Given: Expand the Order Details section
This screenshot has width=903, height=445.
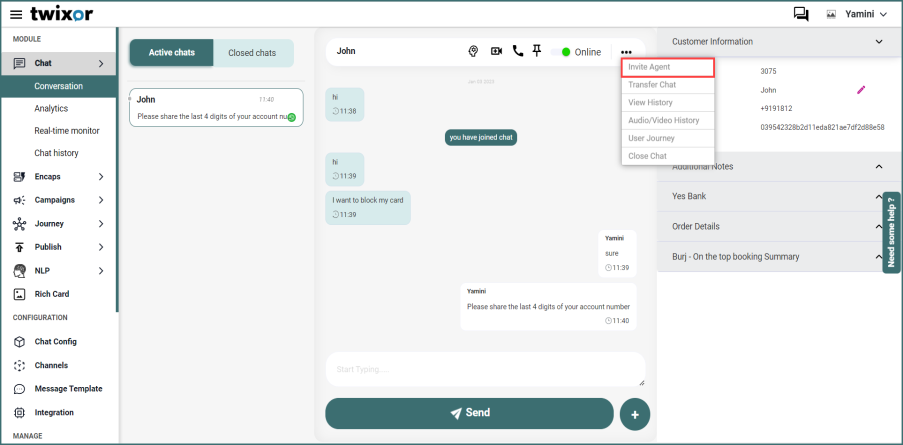Looking at the screenshot, I should click(x=879, y=227).
